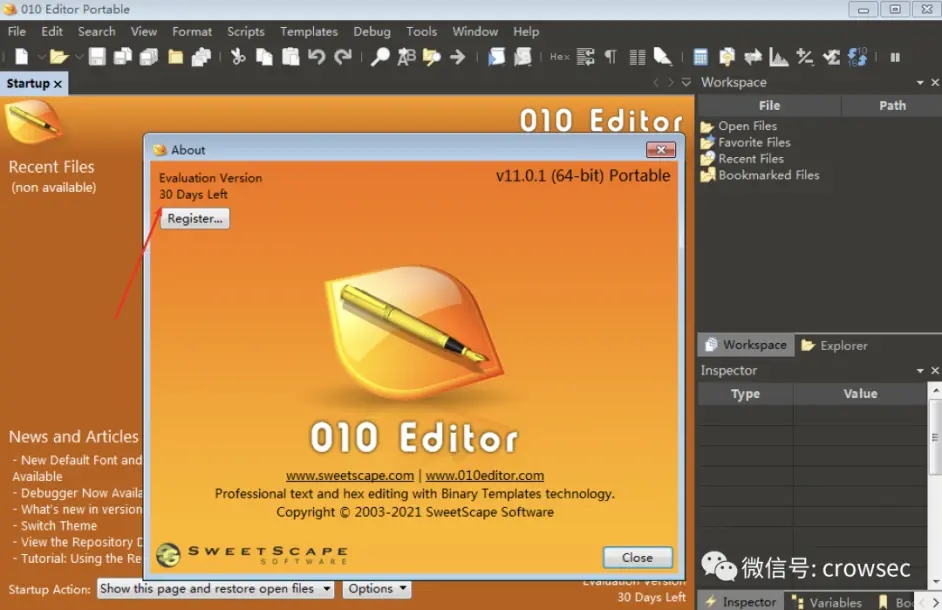Open the Options dropdown

click(x=377, y=589)
